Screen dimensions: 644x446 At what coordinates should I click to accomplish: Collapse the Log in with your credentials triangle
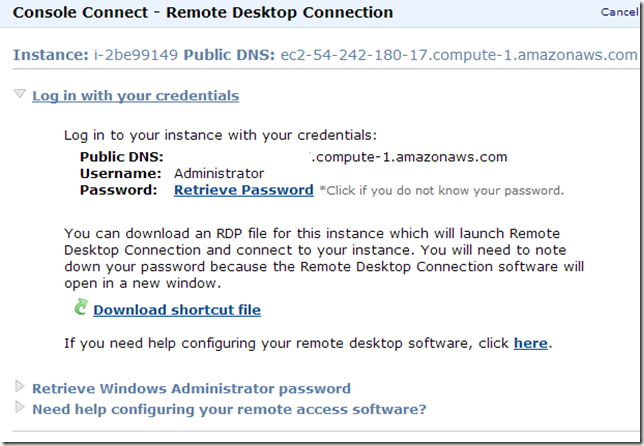coord(20,95)
